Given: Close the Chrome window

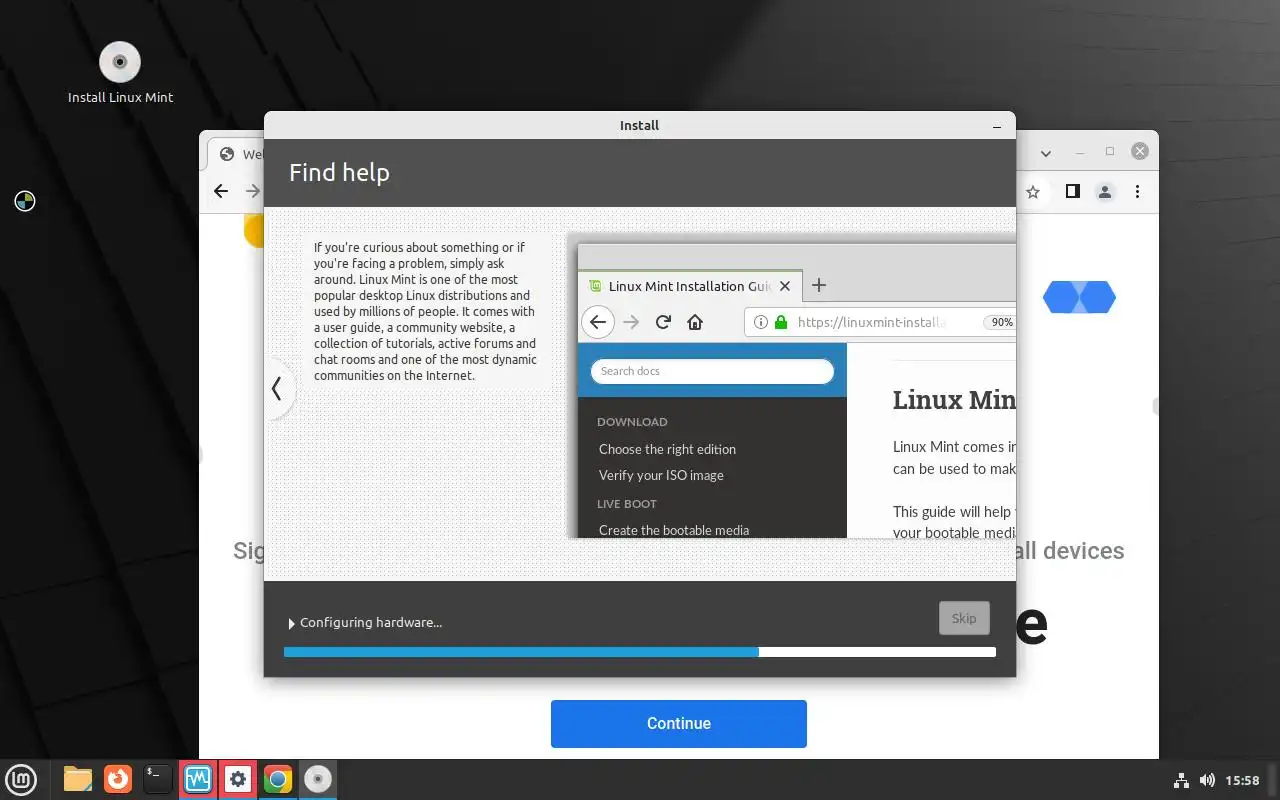Looking at the screenshot, I should tap(1140, 152).
